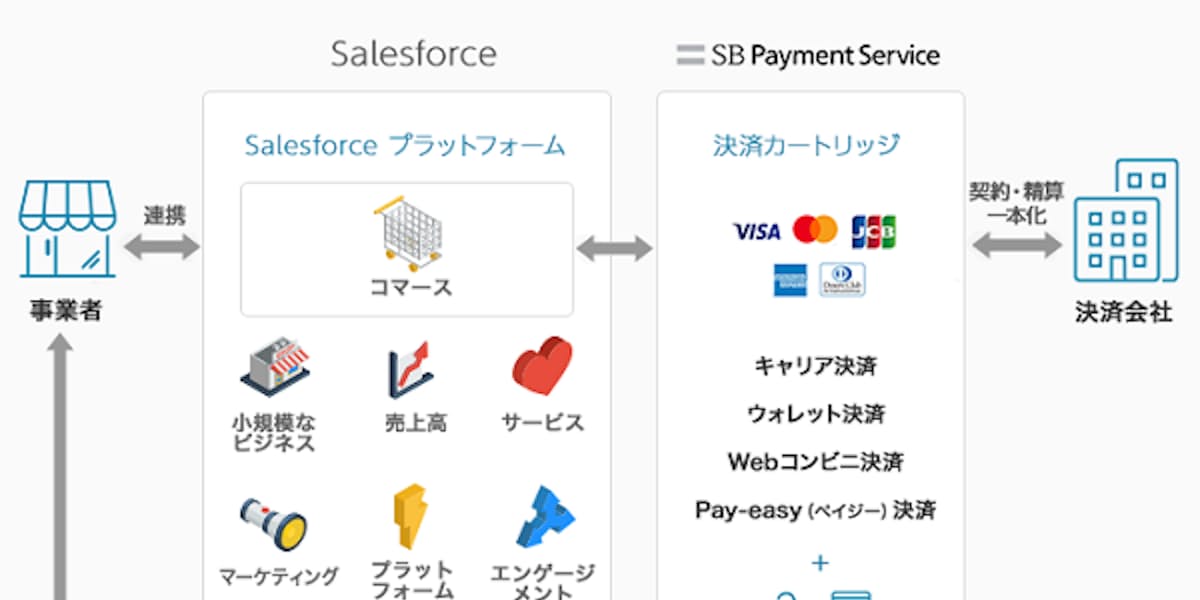Click the 事業者 shop icon

66,230
